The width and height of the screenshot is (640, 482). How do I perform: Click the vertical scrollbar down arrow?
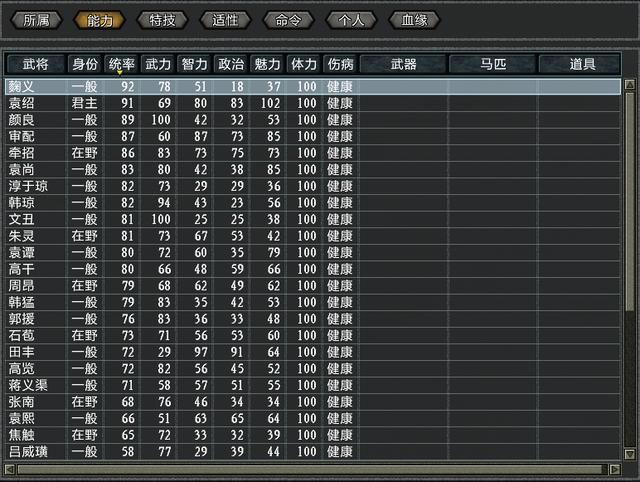click(x=630, y=454)
